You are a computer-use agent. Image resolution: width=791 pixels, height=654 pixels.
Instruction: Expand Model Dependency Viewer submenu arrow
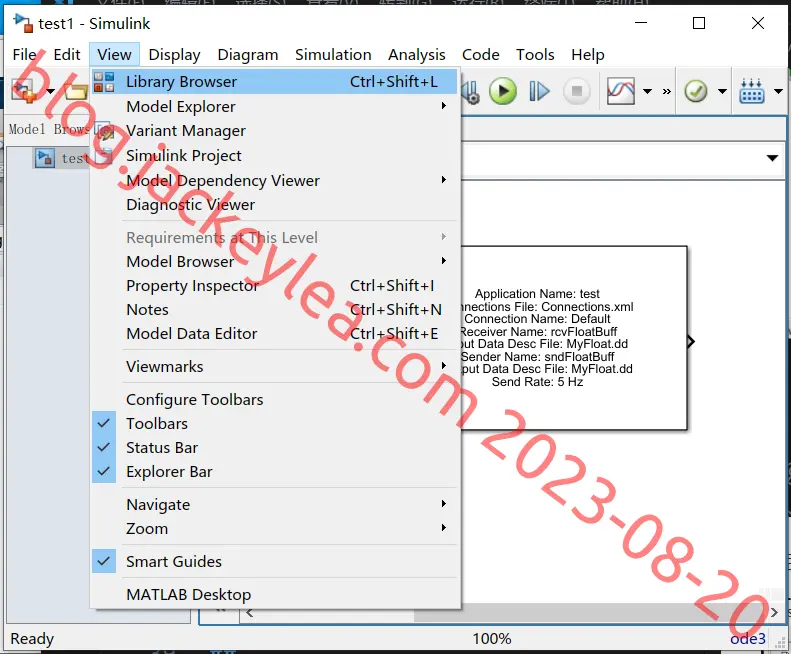(443, 180)
